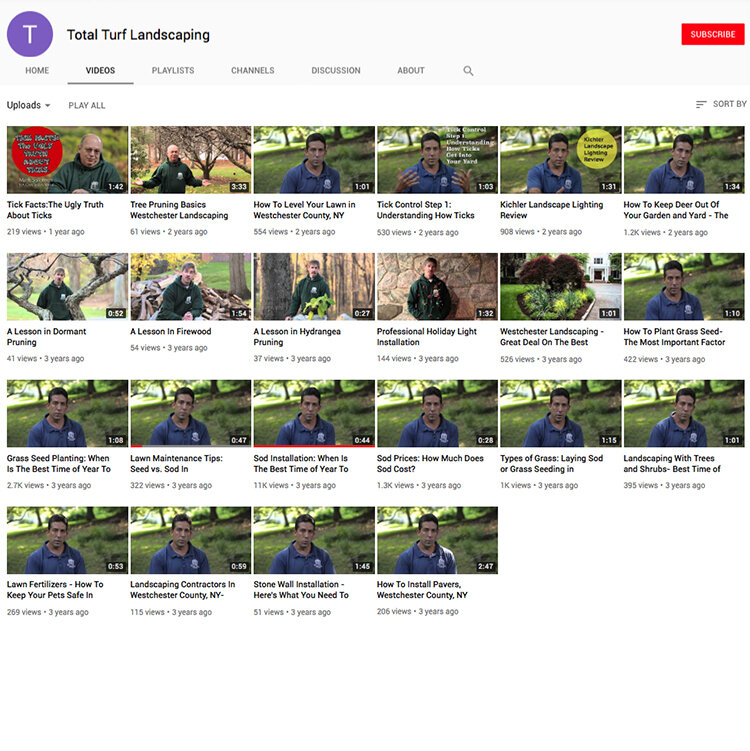Click title Types of Grass: Laying Sod
Screen dimensions: 750x751
coord(551,464)
